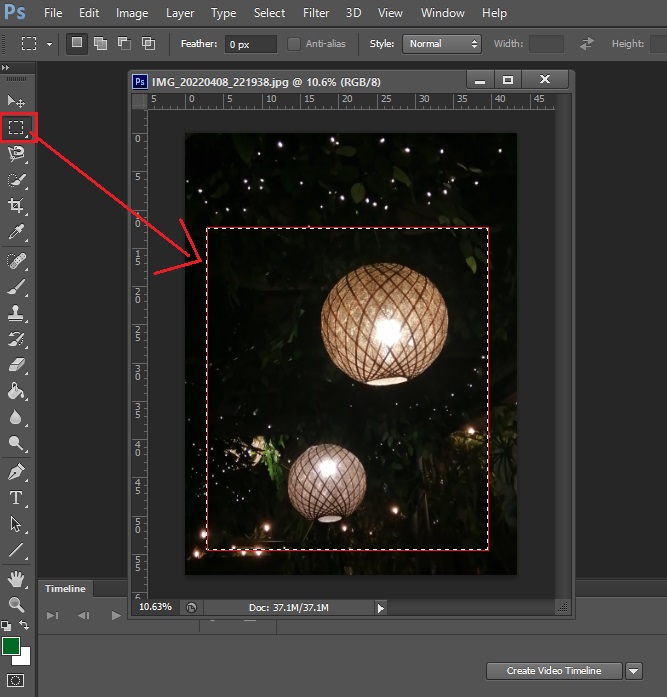
Task: Click the Create Video Timeline button
Action: pos(554,671)
